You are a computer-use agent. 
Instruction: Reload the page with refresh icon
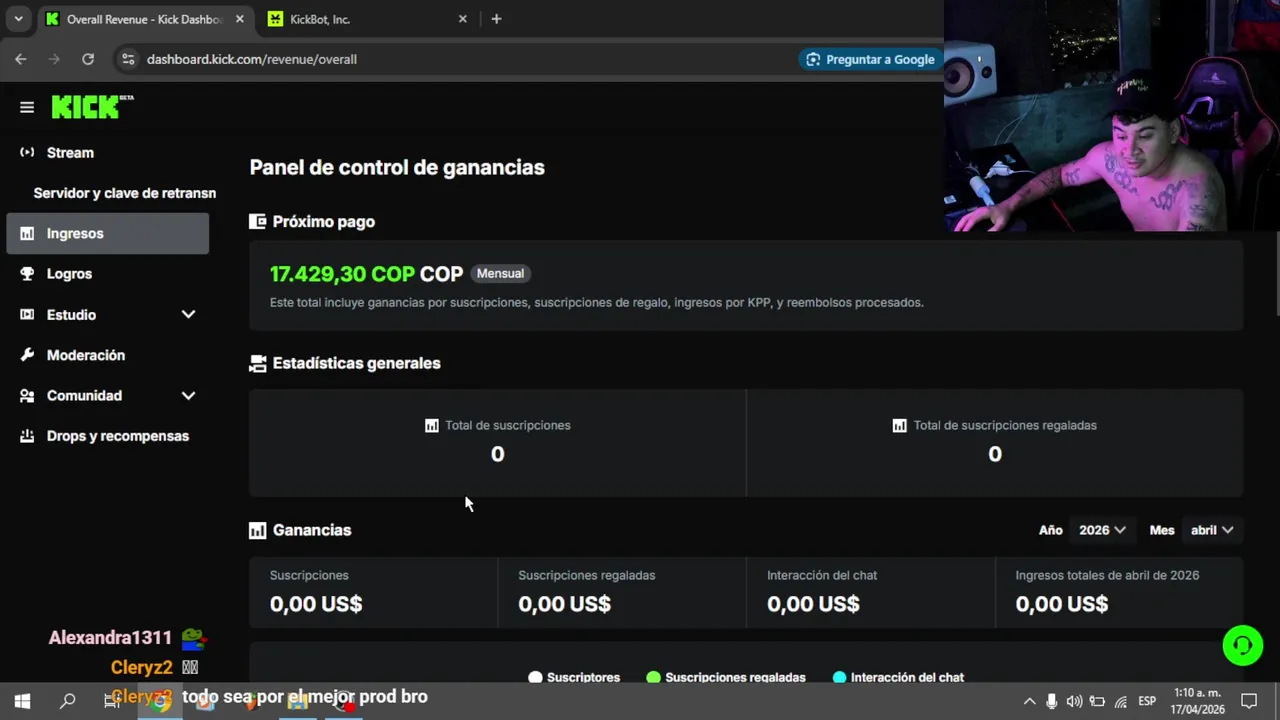(88, 59)
